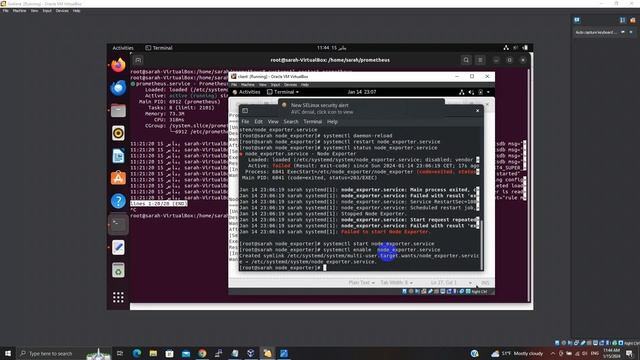Open Machine menu in outer VirtualBox window
This screenshot has height=360, width=640.
coord(19,11)
